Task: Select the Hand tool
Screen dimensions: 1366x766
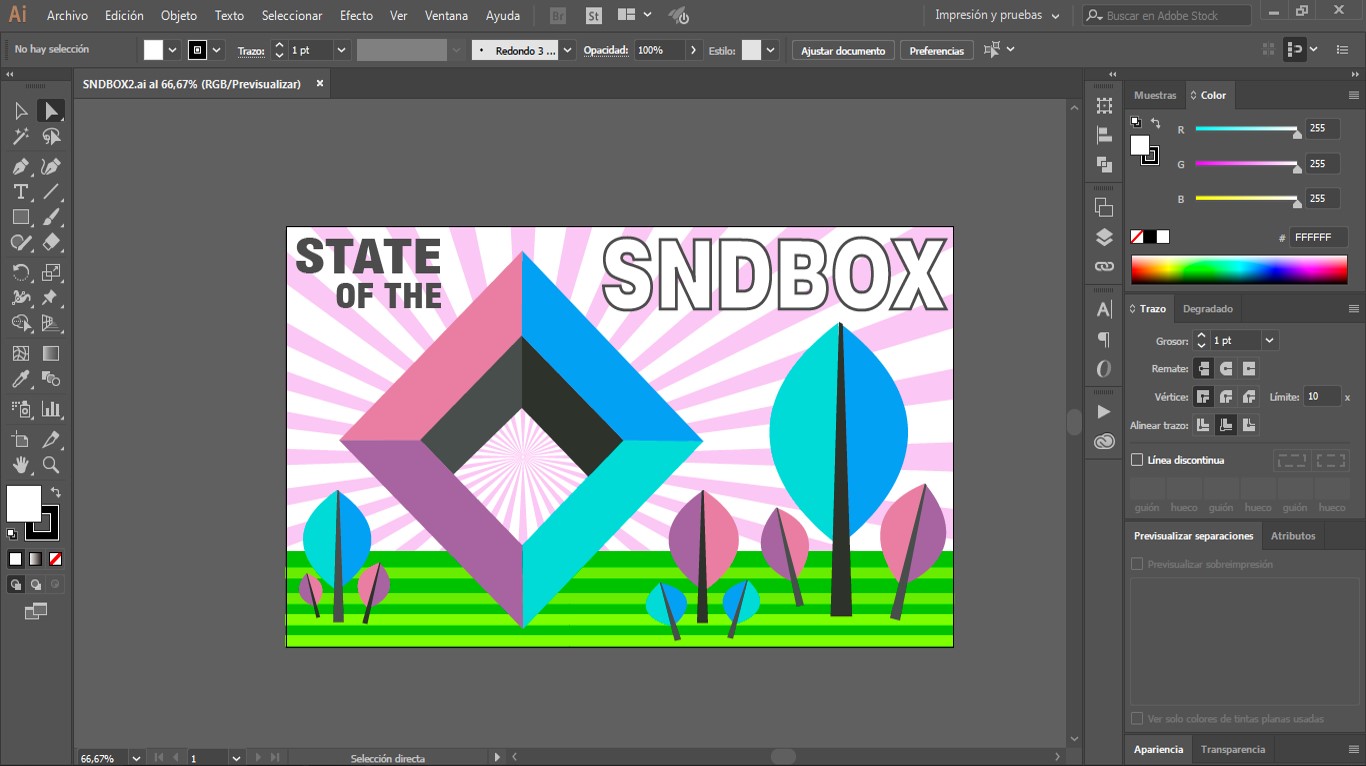Action: 20,465
